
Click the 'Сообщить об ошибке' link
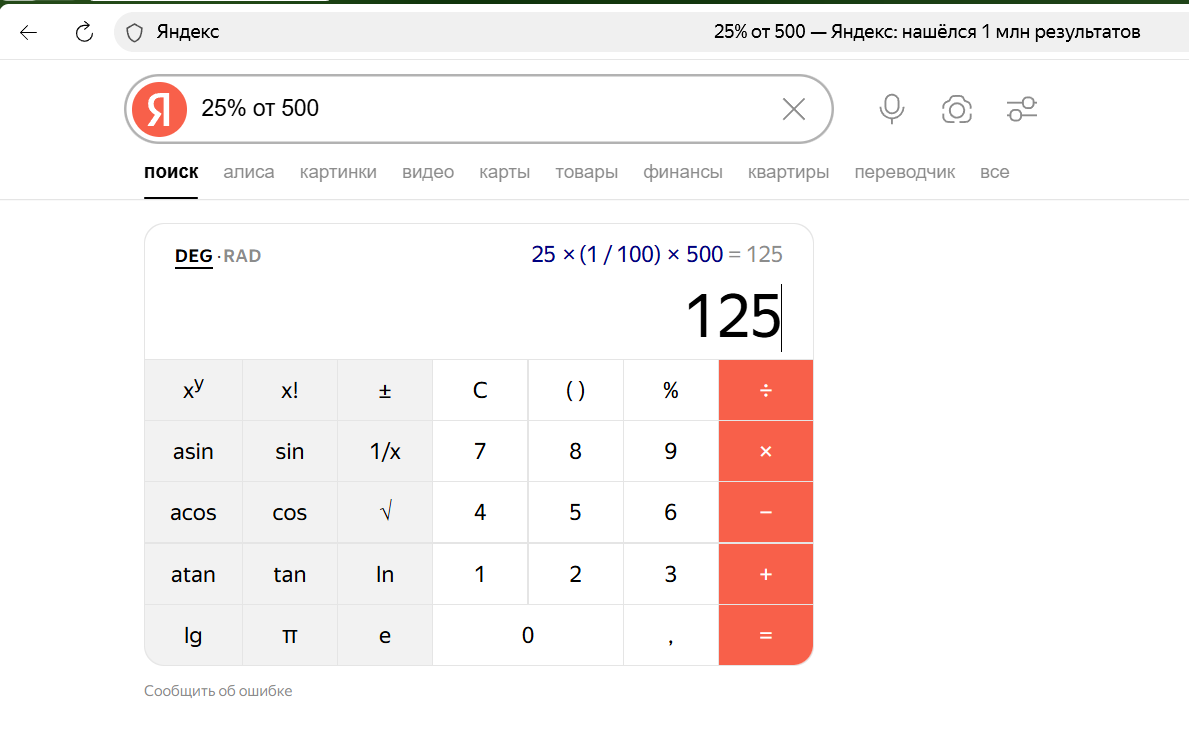click(x=218, y=691)
